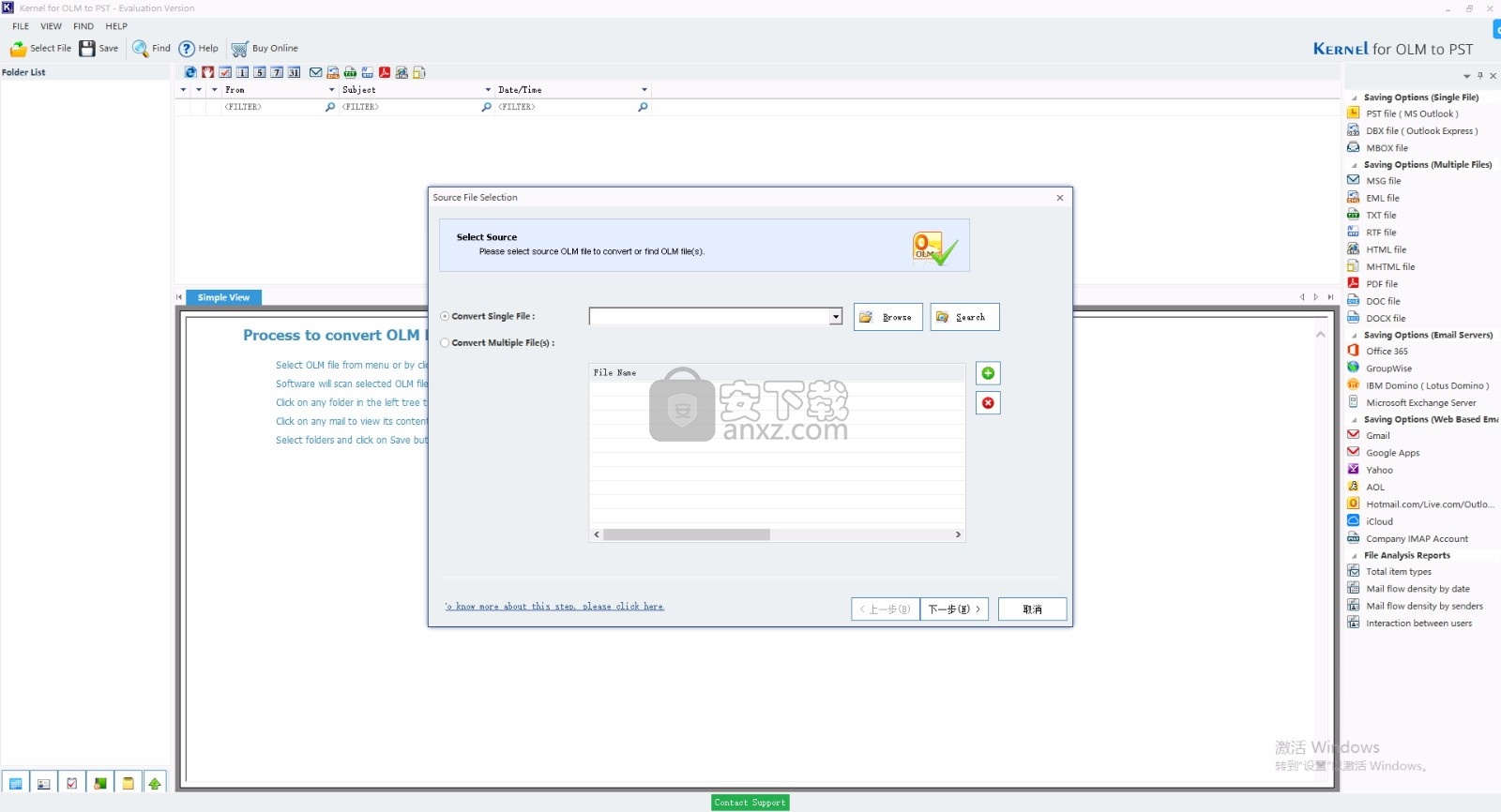
Task: Select the Convert Single File radio button
Action: [445, 316]
